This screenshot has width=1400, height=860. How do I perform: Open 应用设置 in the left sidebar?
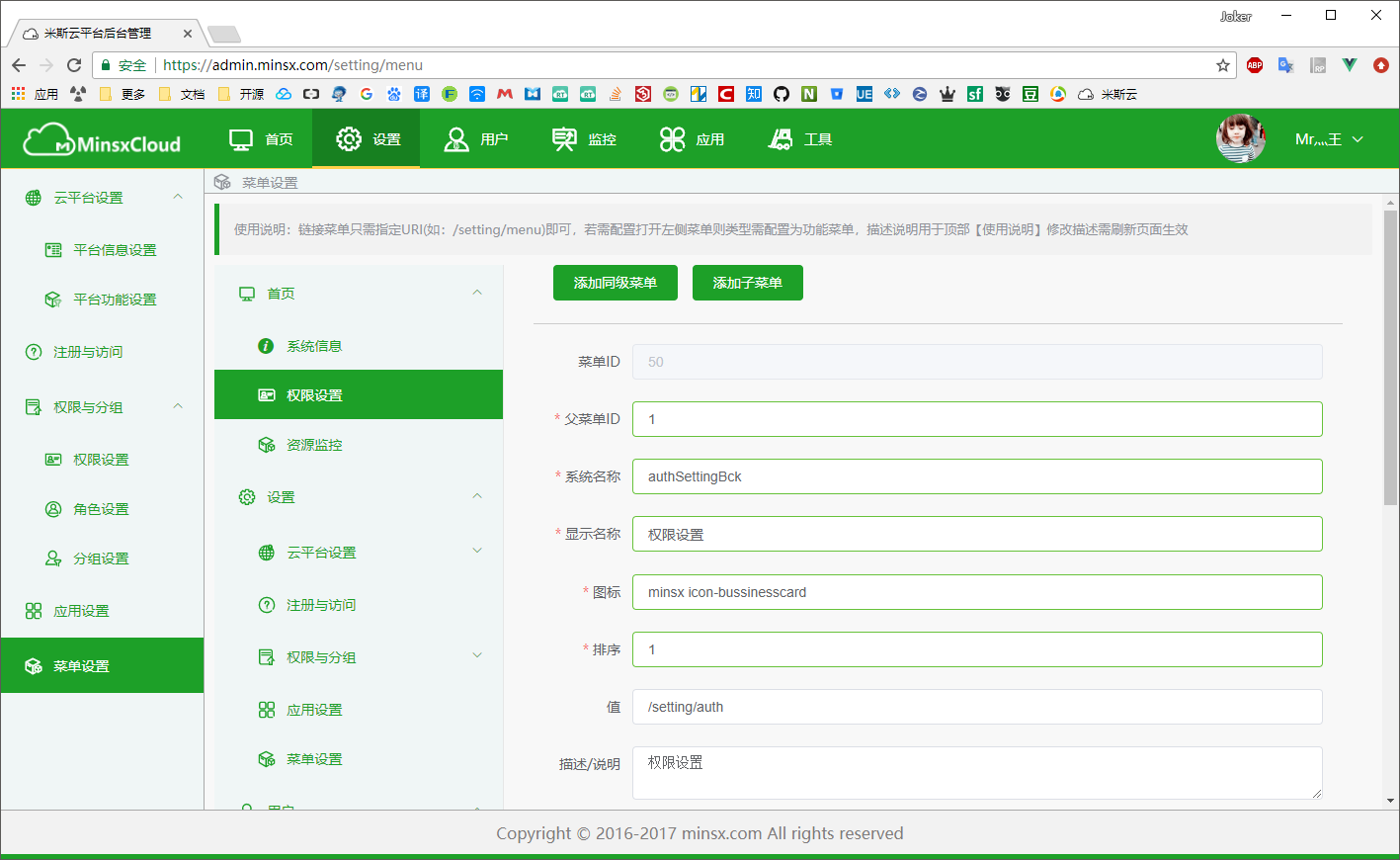(103, 611)
